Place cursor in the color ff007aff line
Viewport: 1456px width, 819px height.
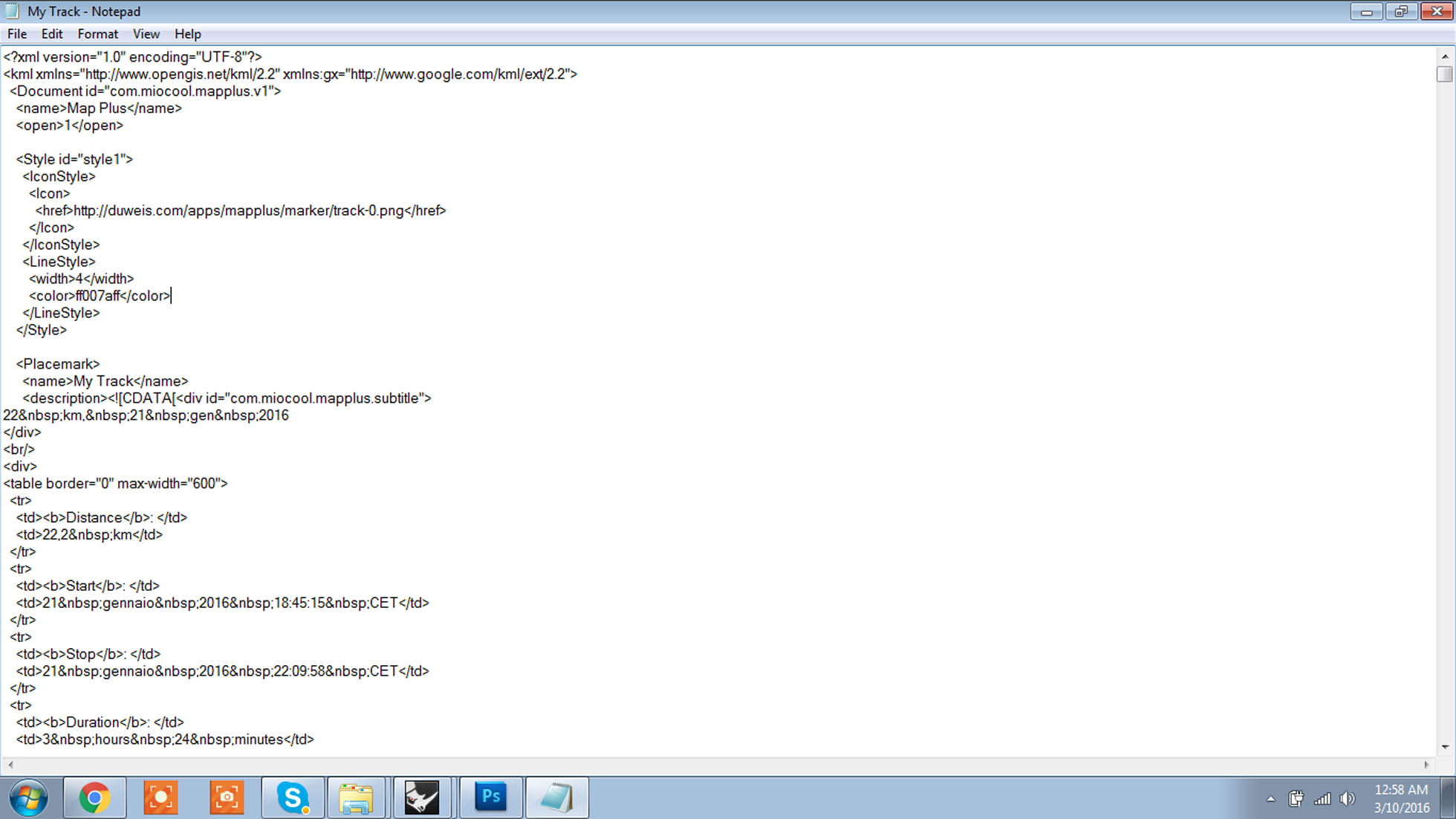[x=100, y=296]
